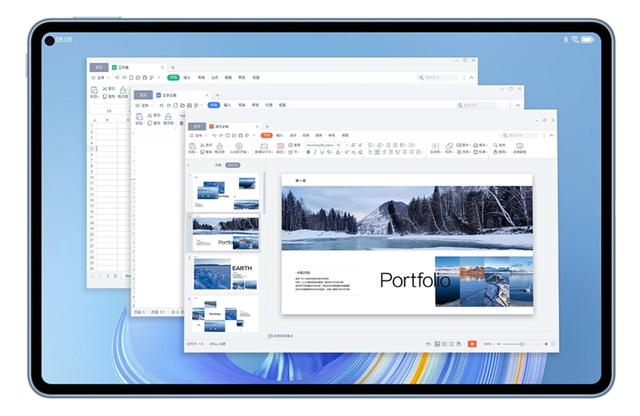This screenshot has height=416, width=640.
Task: Select the first slide thumbnail with overlapping photos
Action: (x=227, y=194)
